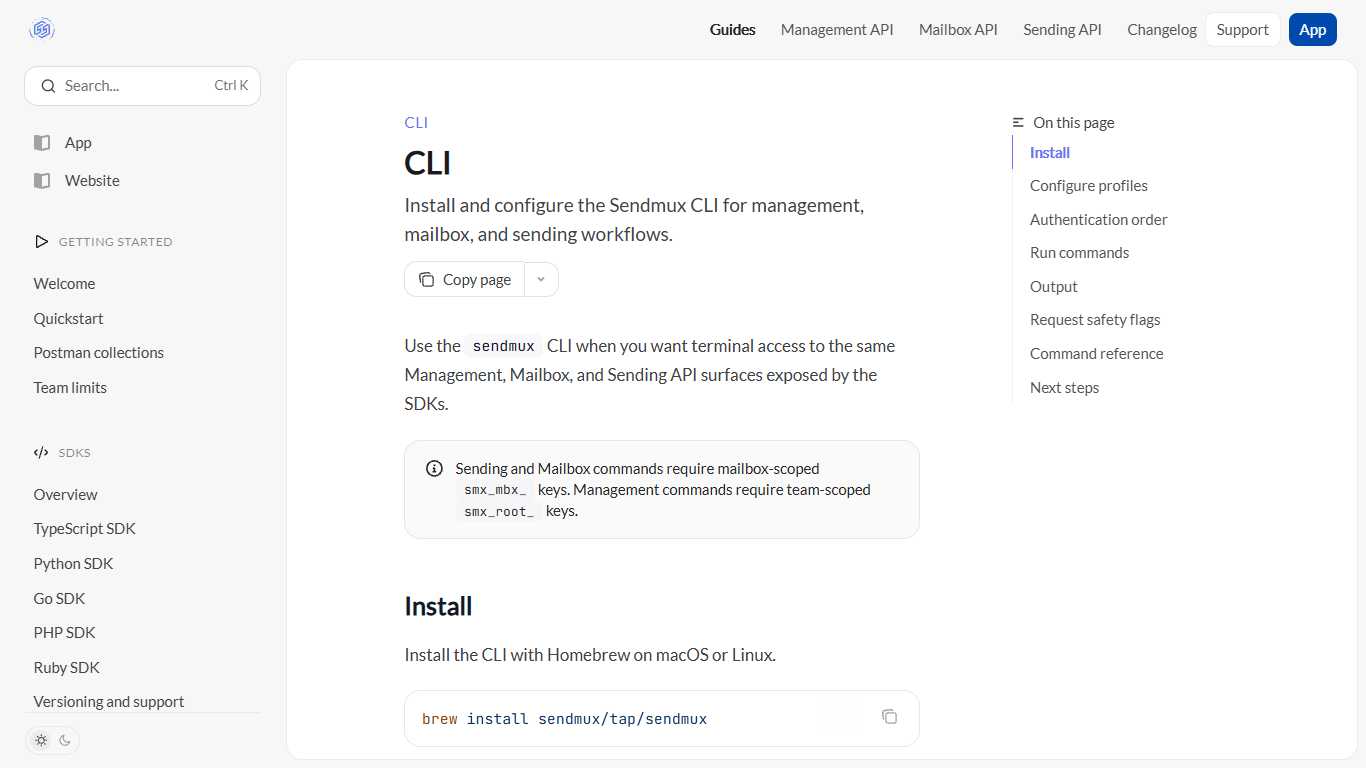The width and height of the screenshot is (1366, 768).
Task: Click the Copy page button
Action: pos(465,280)
